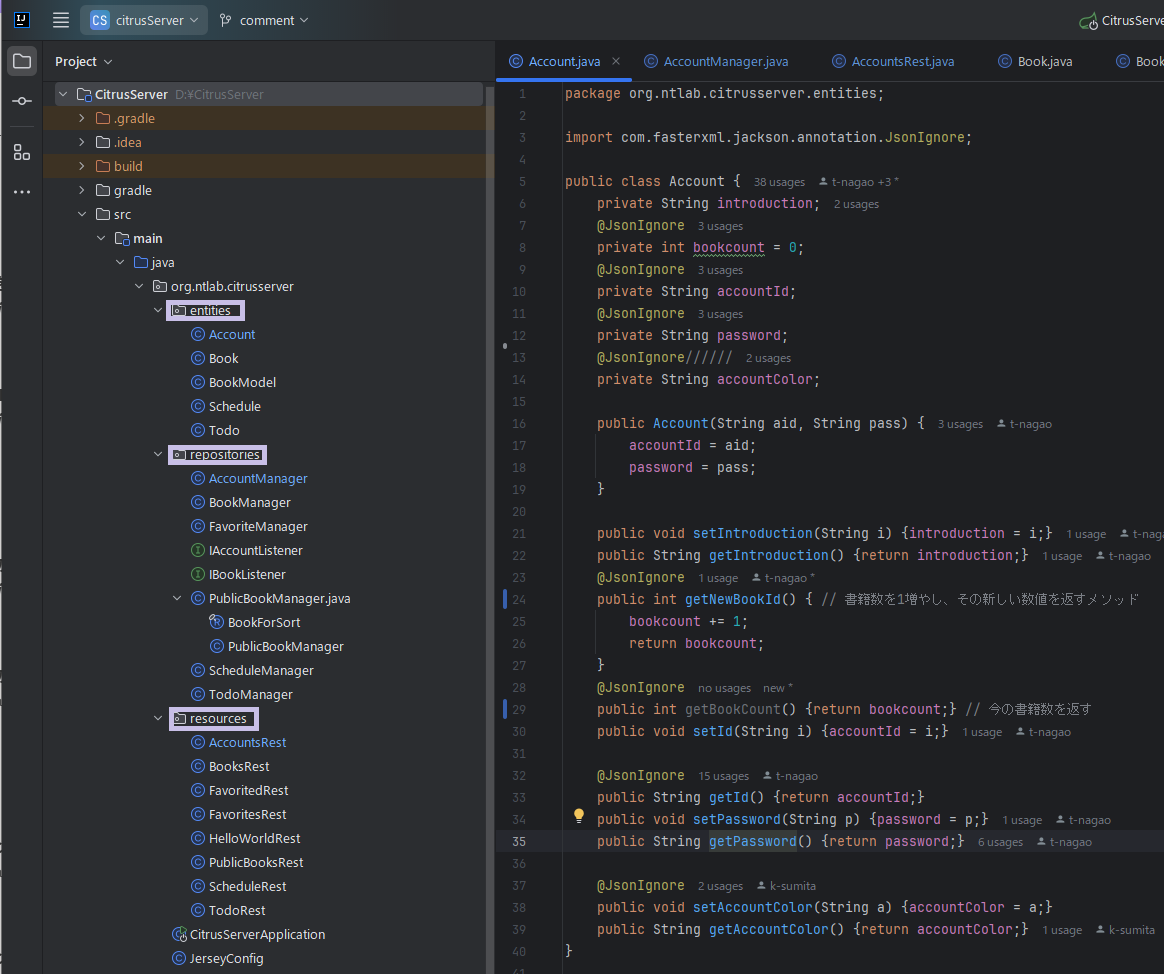Click the author icon next to k-sumita line 37
Screen dimensions: 1164x974
[x=762, y=886]
